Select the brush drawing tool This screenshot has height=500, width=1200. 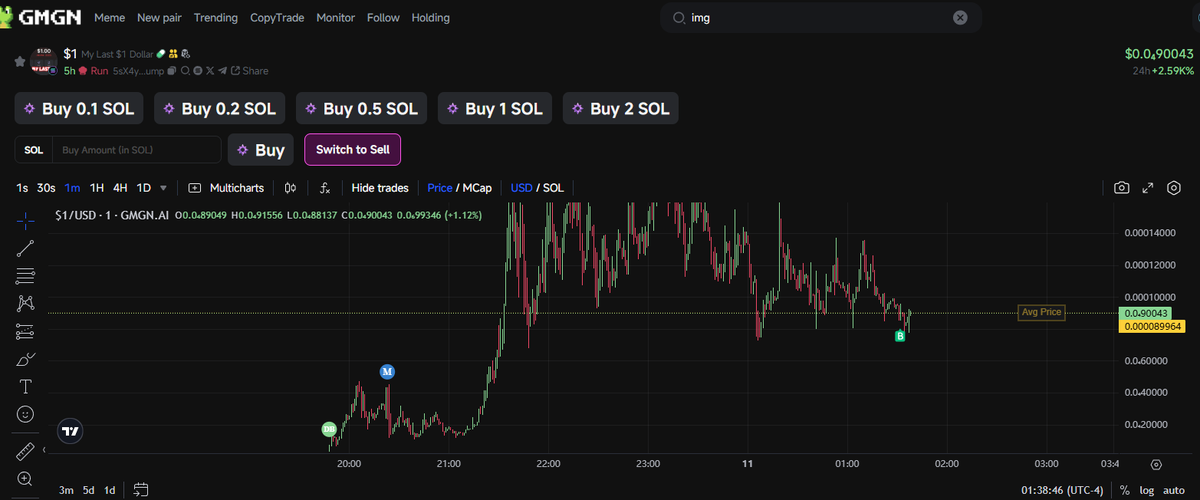(x=25, y=359)
